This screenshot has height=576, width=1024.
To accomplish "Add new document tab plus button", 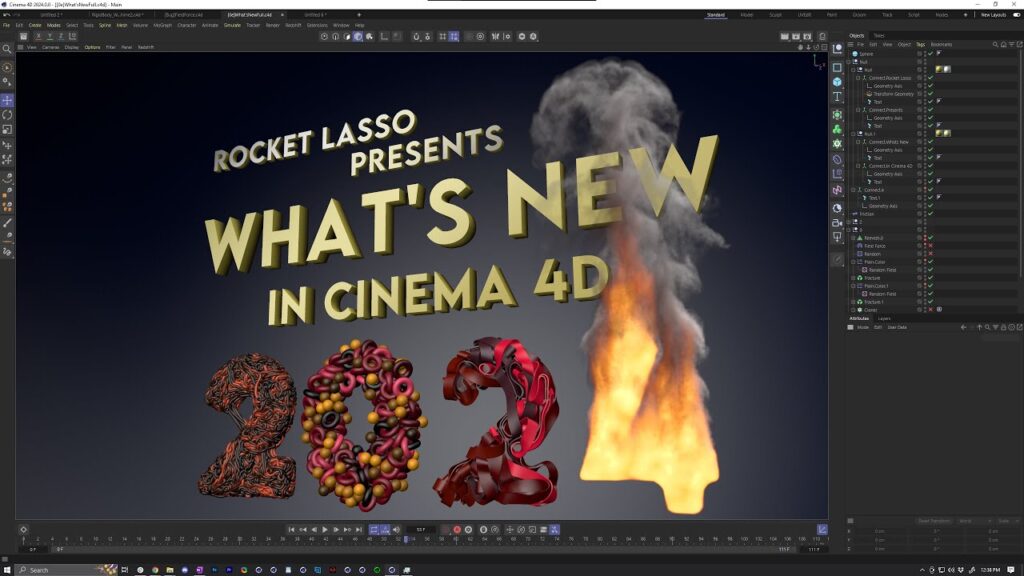I will pos(359,14).
